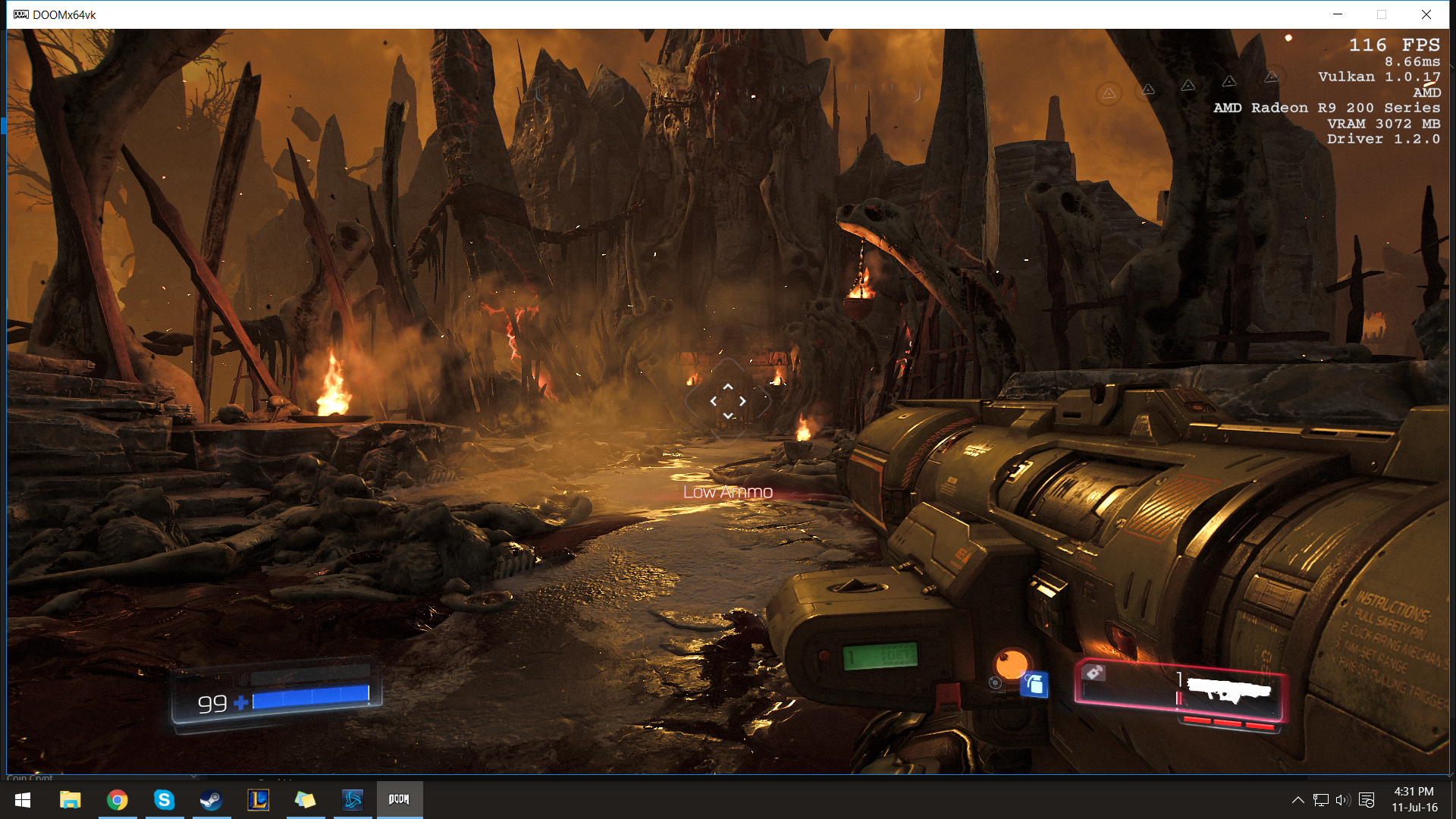
Task: Click the 8.66ms frame time text
Action: (x=1412, y=61)
